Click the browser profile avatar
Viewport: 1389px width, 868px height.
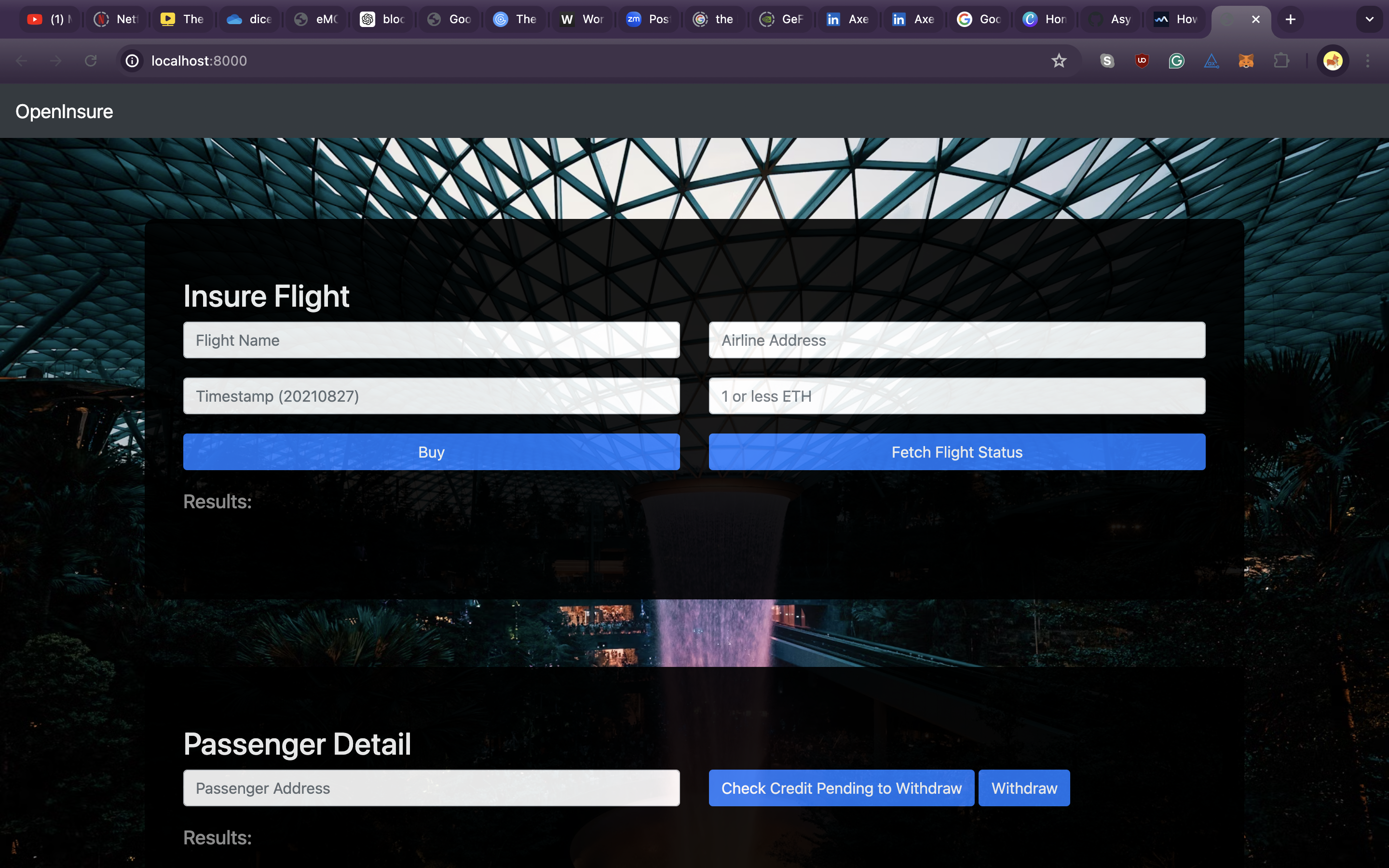(x=1332, y=61)
